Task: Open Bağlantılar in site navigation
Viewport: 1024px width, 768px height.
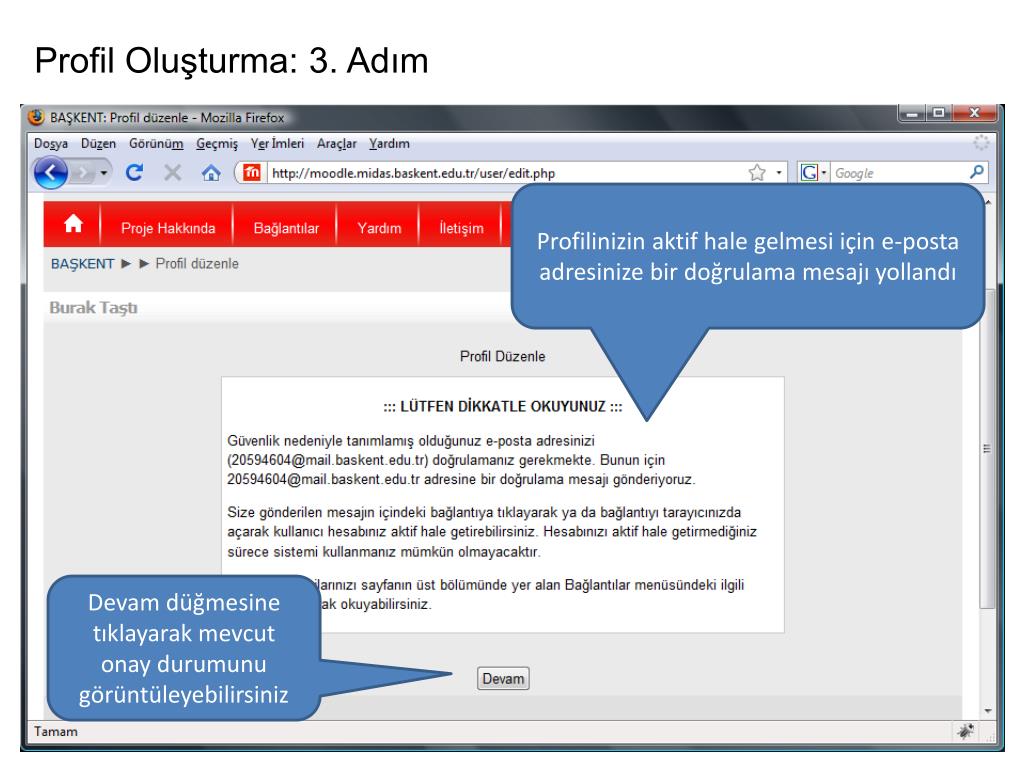Action: pyautogui.click(x=286, y=228)
